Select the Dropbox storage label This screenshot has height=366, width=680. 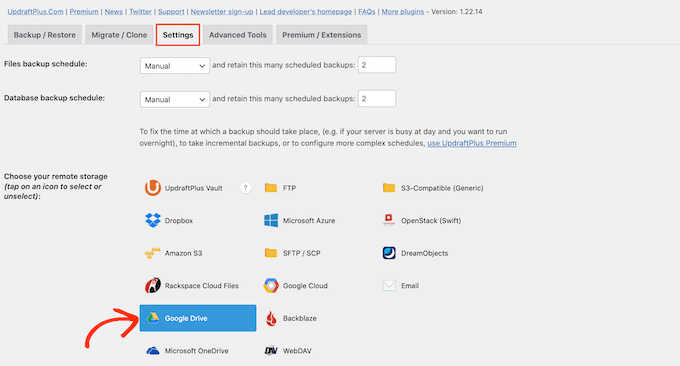pyautogui.click(x=179, y=220)
